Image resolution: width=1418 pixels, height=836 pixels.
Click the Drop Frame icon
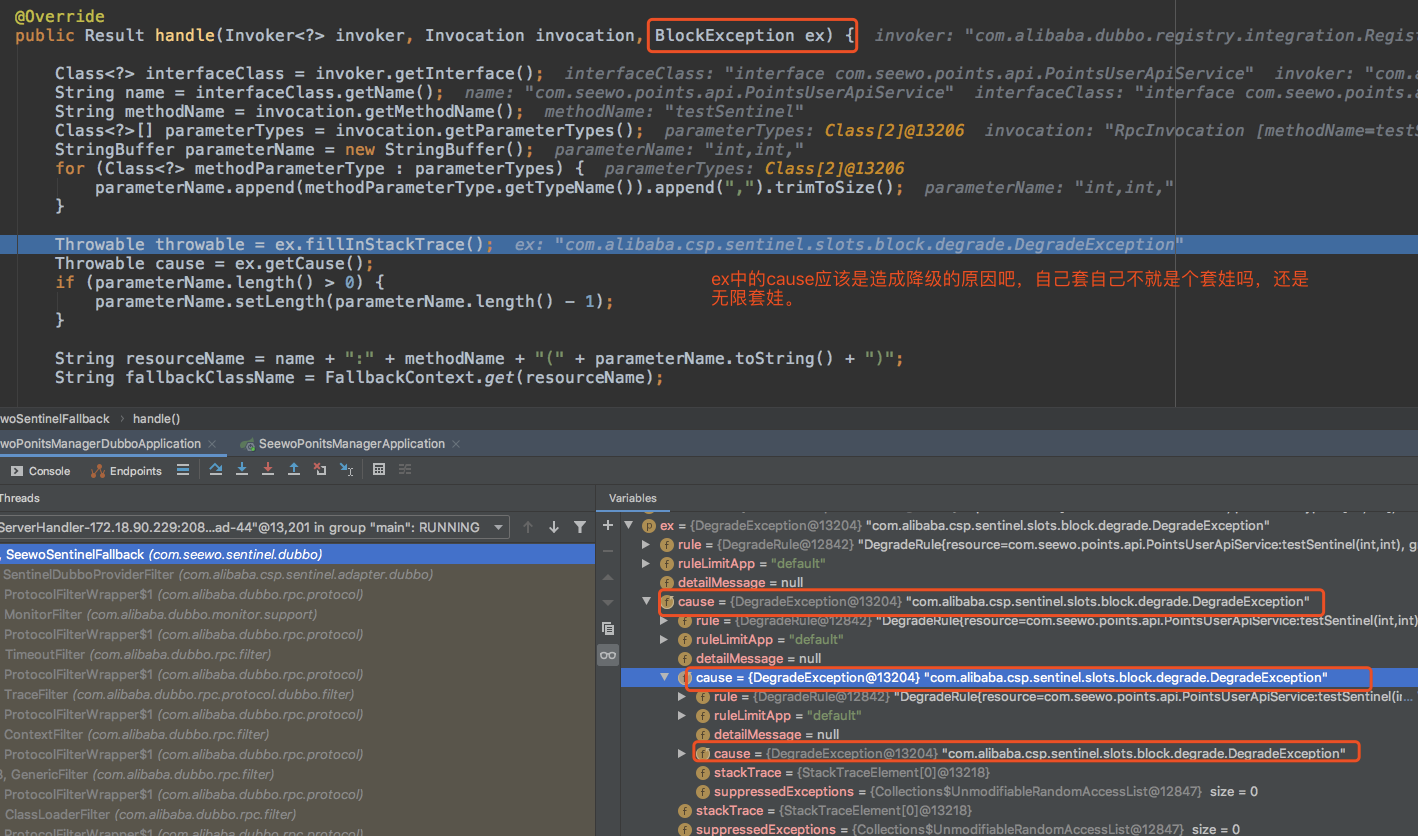(x=320, y=470)
